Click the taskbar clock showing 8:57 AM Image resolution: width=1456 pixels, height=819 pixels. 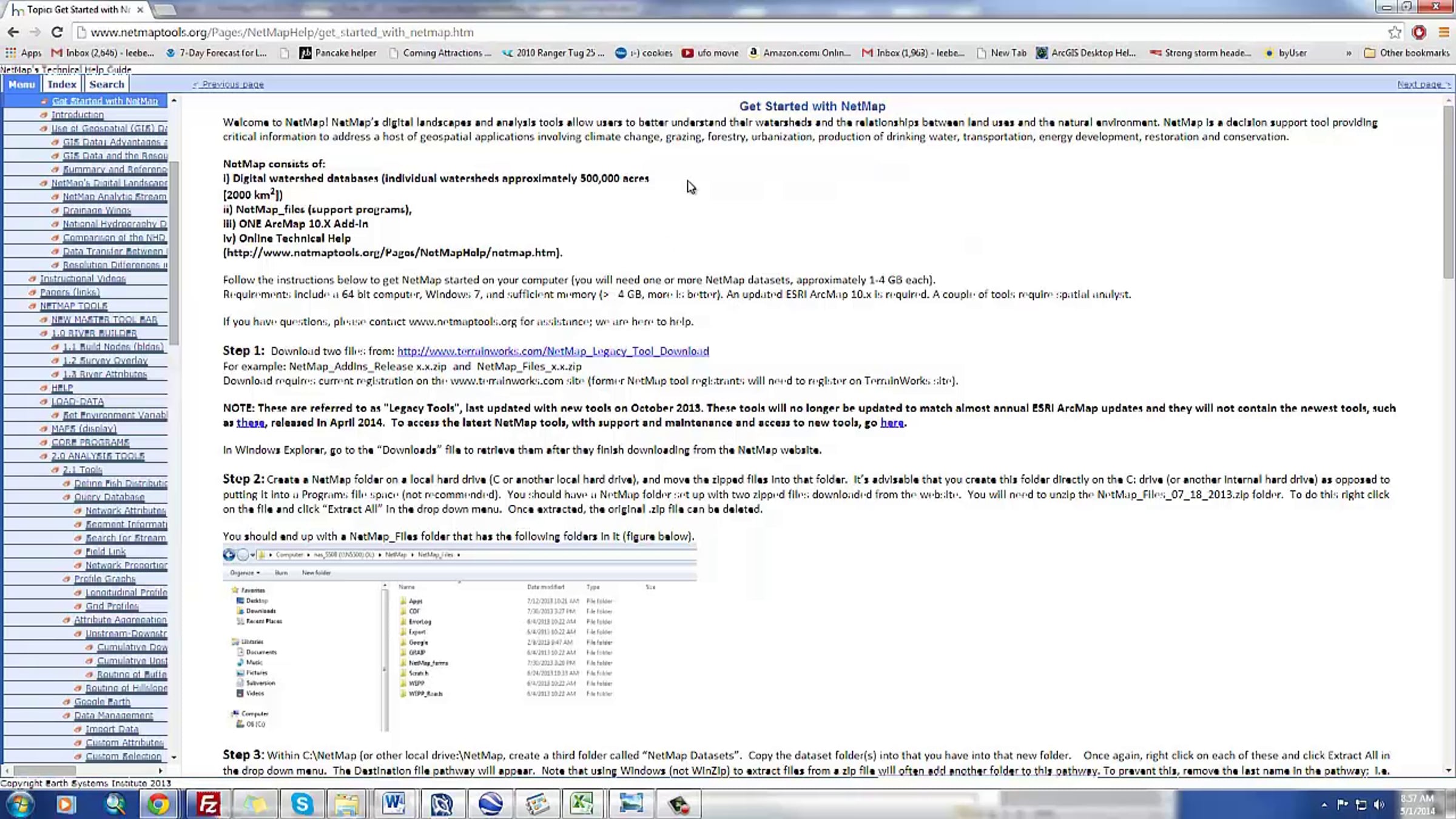coord(1418,804)
